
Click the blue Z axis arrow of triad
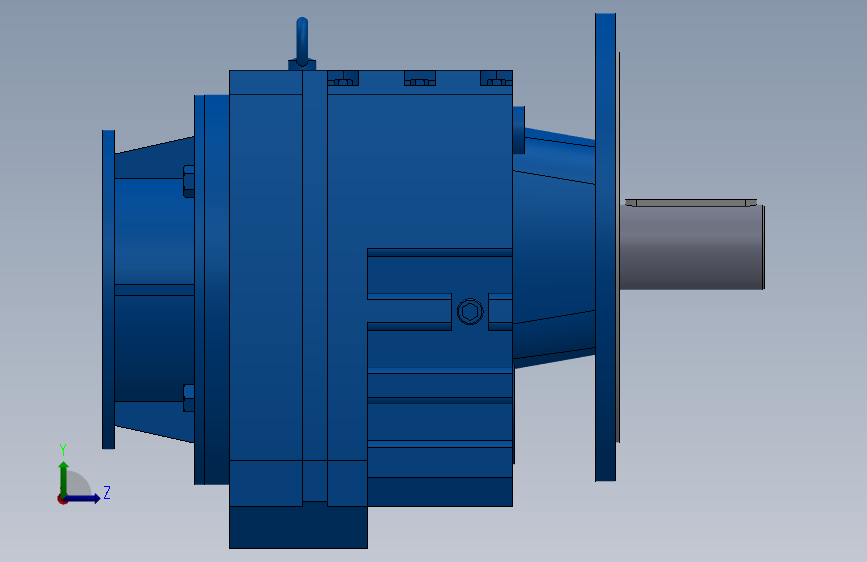click(x=83, y=498)
